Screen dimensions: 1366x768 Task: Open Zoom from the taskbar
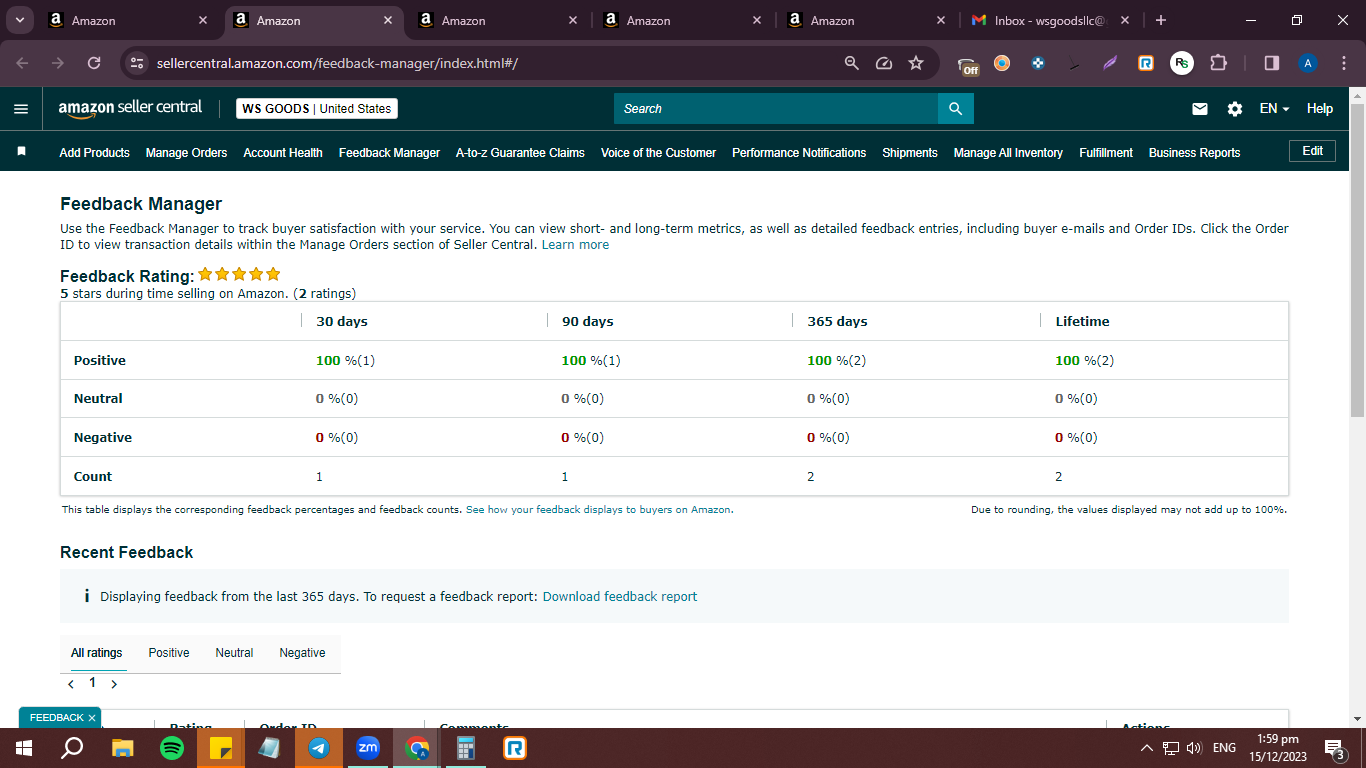(x=368, y=748)
